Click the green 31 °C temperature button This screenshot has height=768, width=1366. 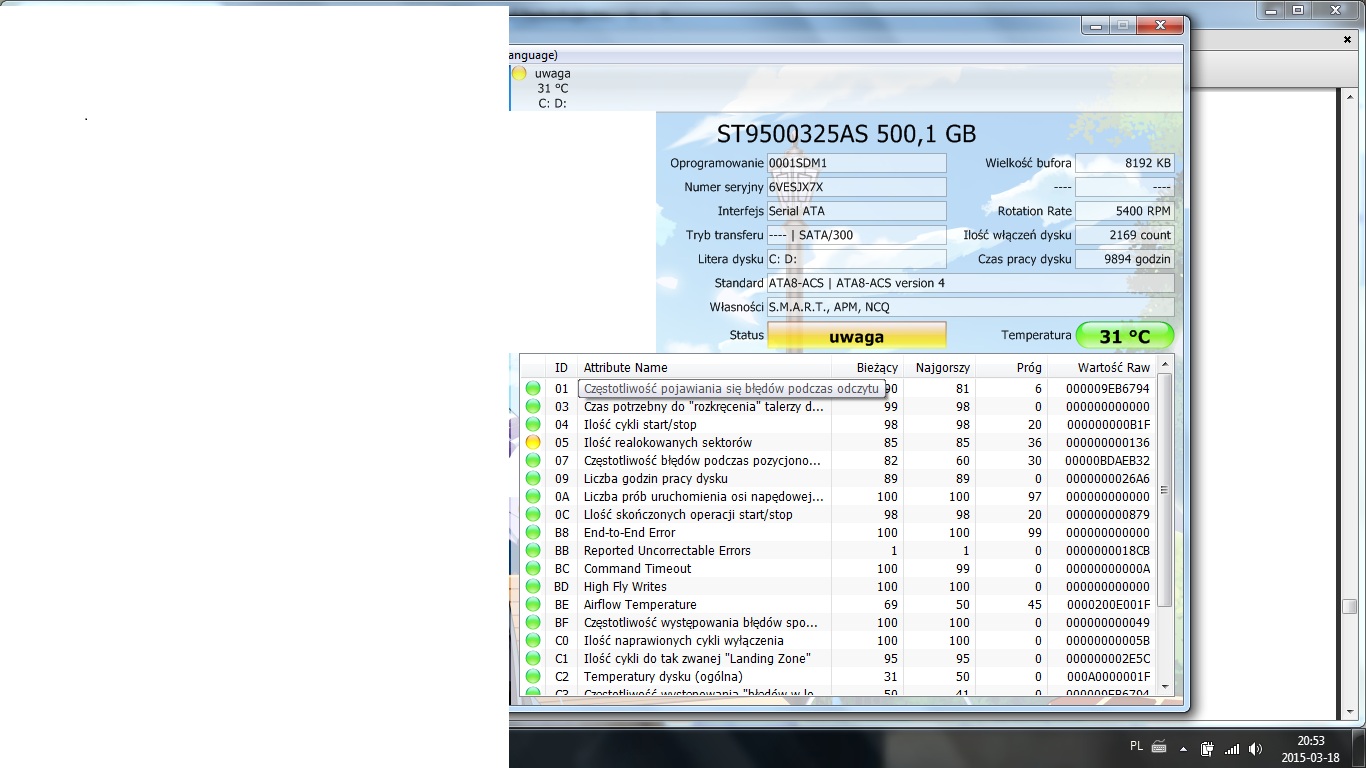[x=1125, y=337]
